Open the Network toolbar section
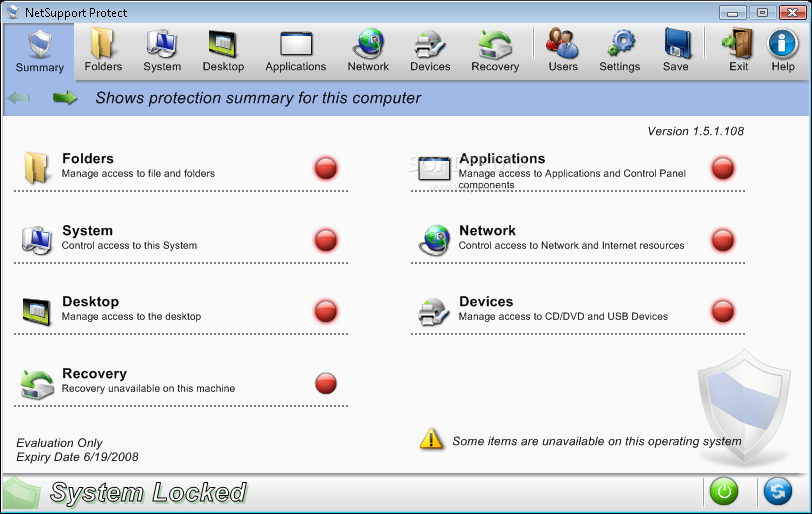Image resolution: width=812 pixels, height=514 pixels. click(368, 51)
